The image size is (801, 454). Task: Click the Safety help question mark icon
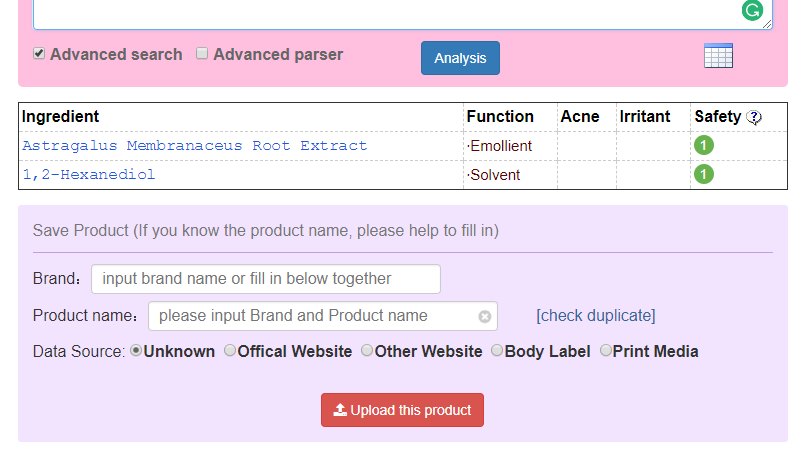click(x=754, y=117)
